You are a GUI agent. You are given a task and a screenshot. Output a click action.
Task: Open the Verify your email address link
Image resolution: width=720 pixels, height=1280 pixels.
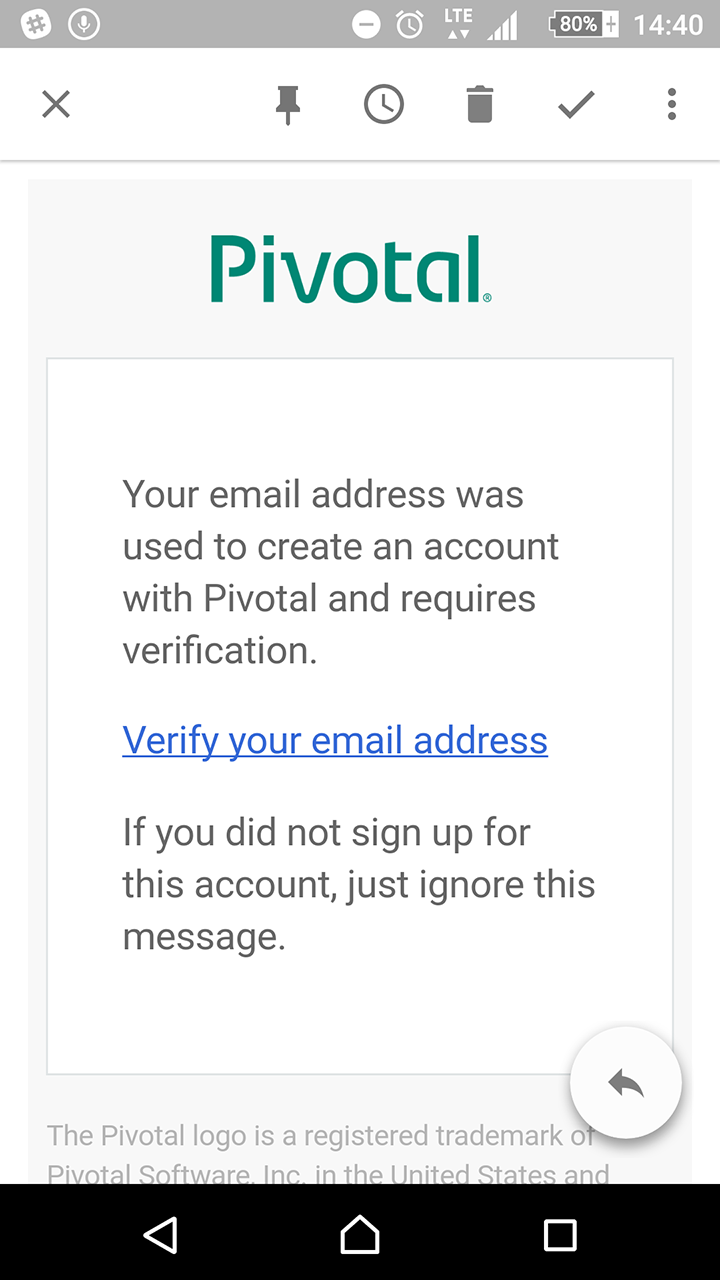pos(335,741)
